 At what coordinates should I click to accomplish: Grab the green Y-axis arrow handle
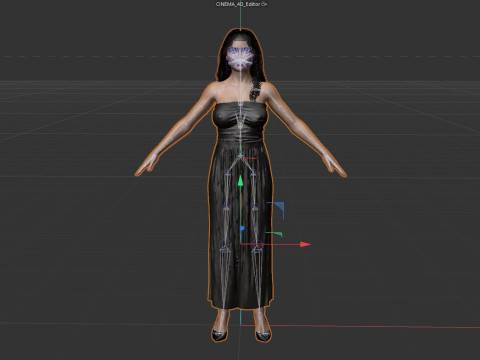tap(240, 181)
